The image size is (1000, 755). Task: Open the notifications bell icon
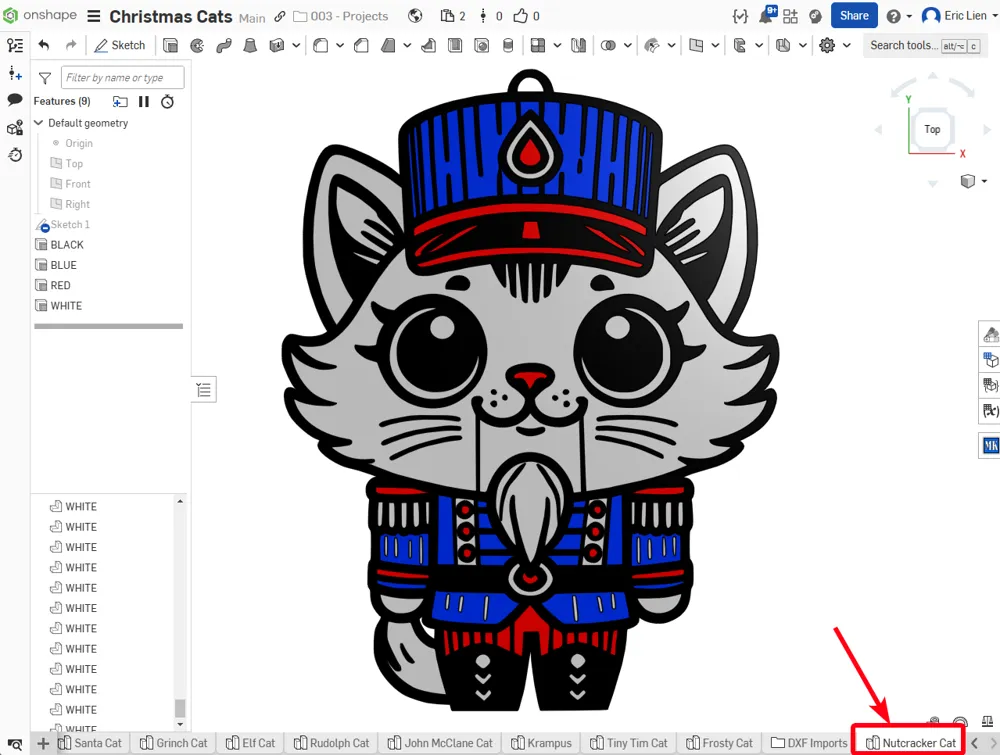click(767, 15)
